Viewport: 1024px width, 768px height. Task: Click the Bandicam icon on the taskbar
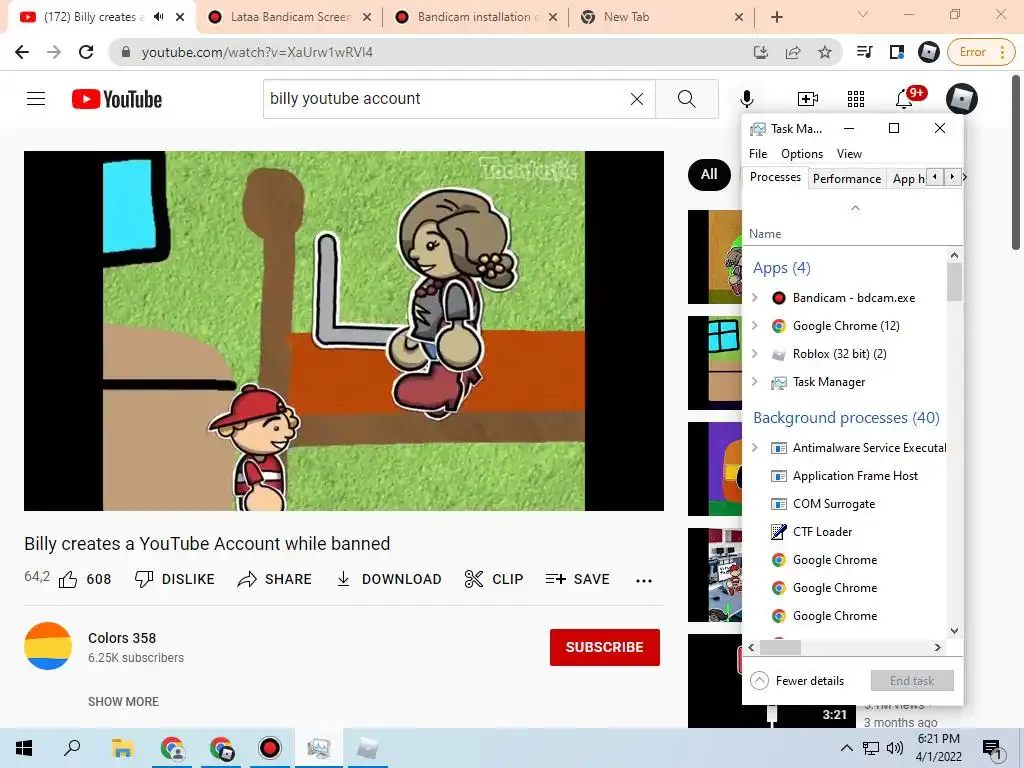coord(269,748)
